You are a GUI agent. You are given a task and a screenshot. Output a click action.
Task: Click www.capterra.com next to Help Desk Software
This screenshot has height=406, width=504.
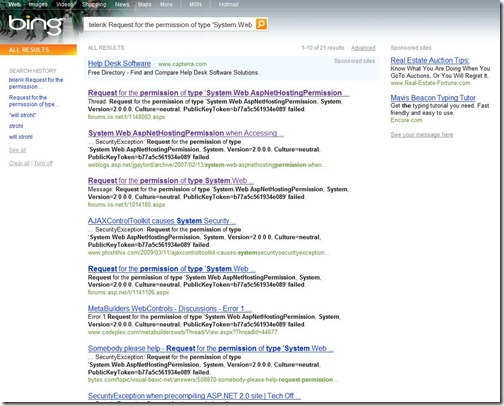pyautogui.click(x=182, y=64)
